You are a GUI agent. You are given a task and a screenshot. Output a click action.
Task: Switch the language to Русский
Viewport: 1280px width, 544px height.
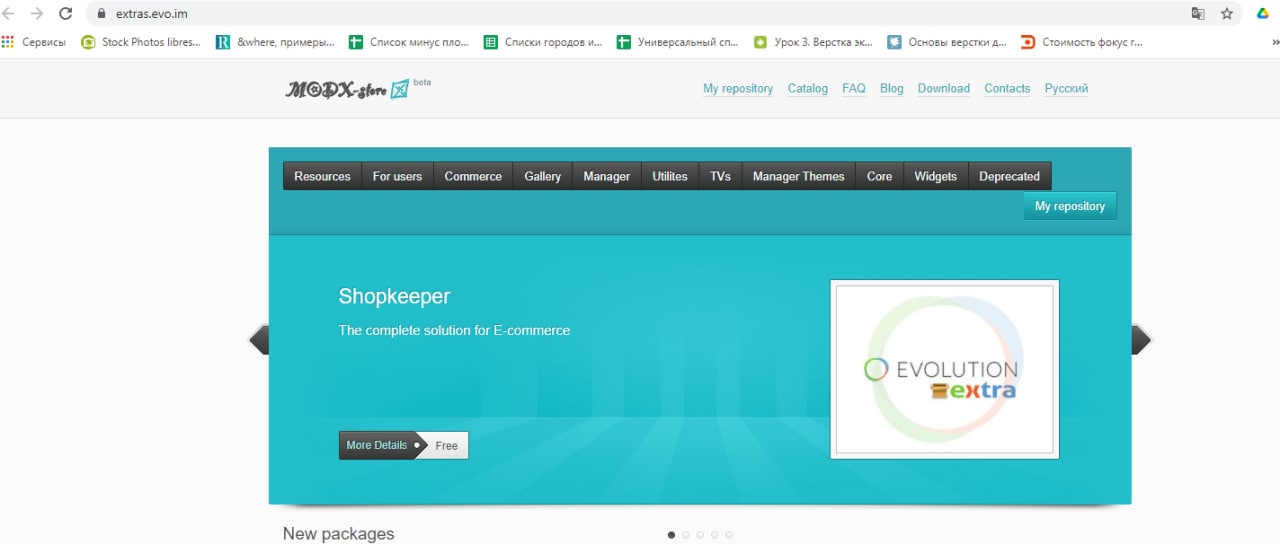click(1066, 88)
